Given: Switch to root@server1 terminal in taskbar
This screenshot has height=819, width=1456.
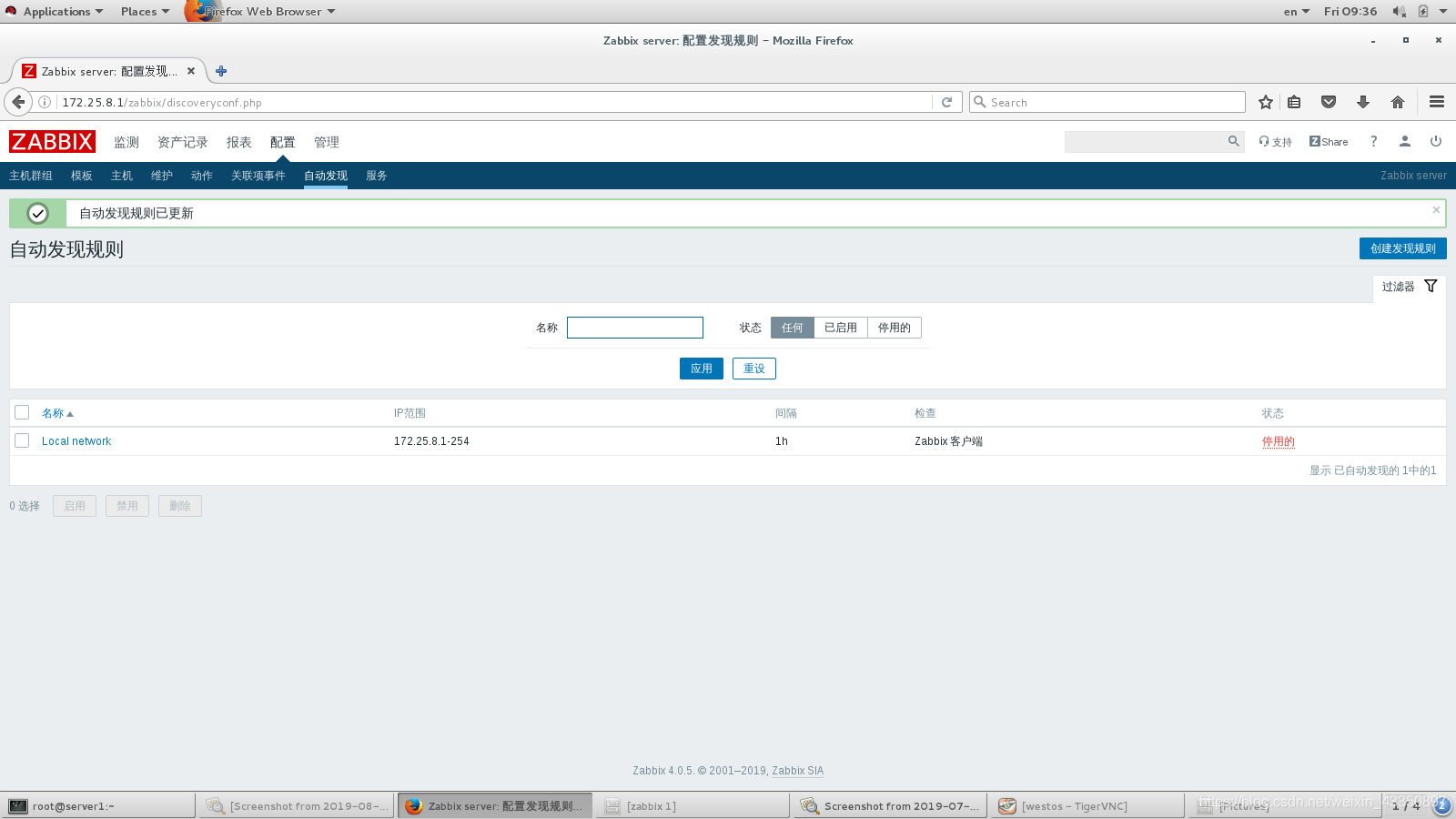Looking at the screenshot, I should (x=98, y=805).
